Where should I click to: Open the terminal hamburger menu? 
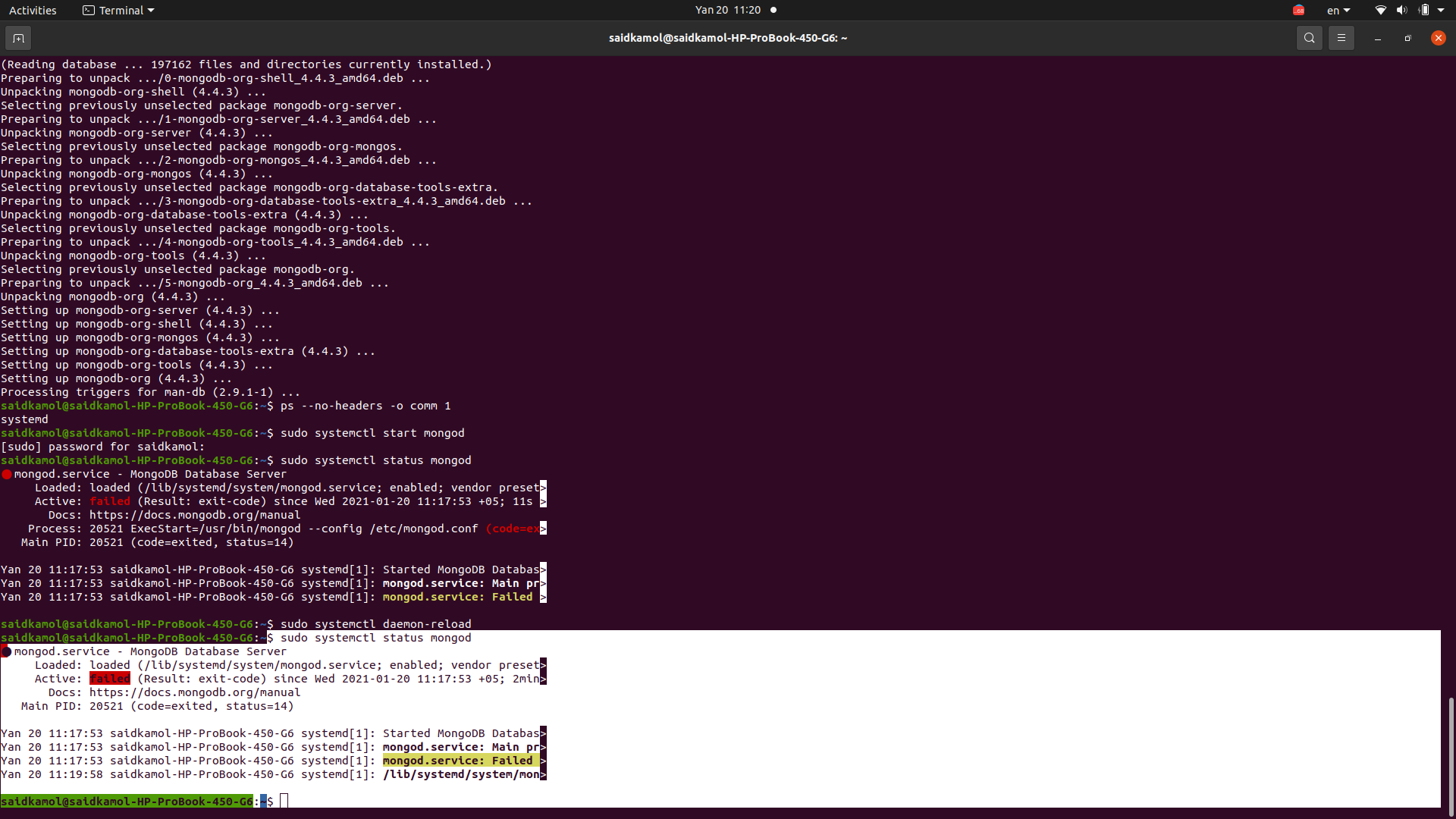(1341, 38)
